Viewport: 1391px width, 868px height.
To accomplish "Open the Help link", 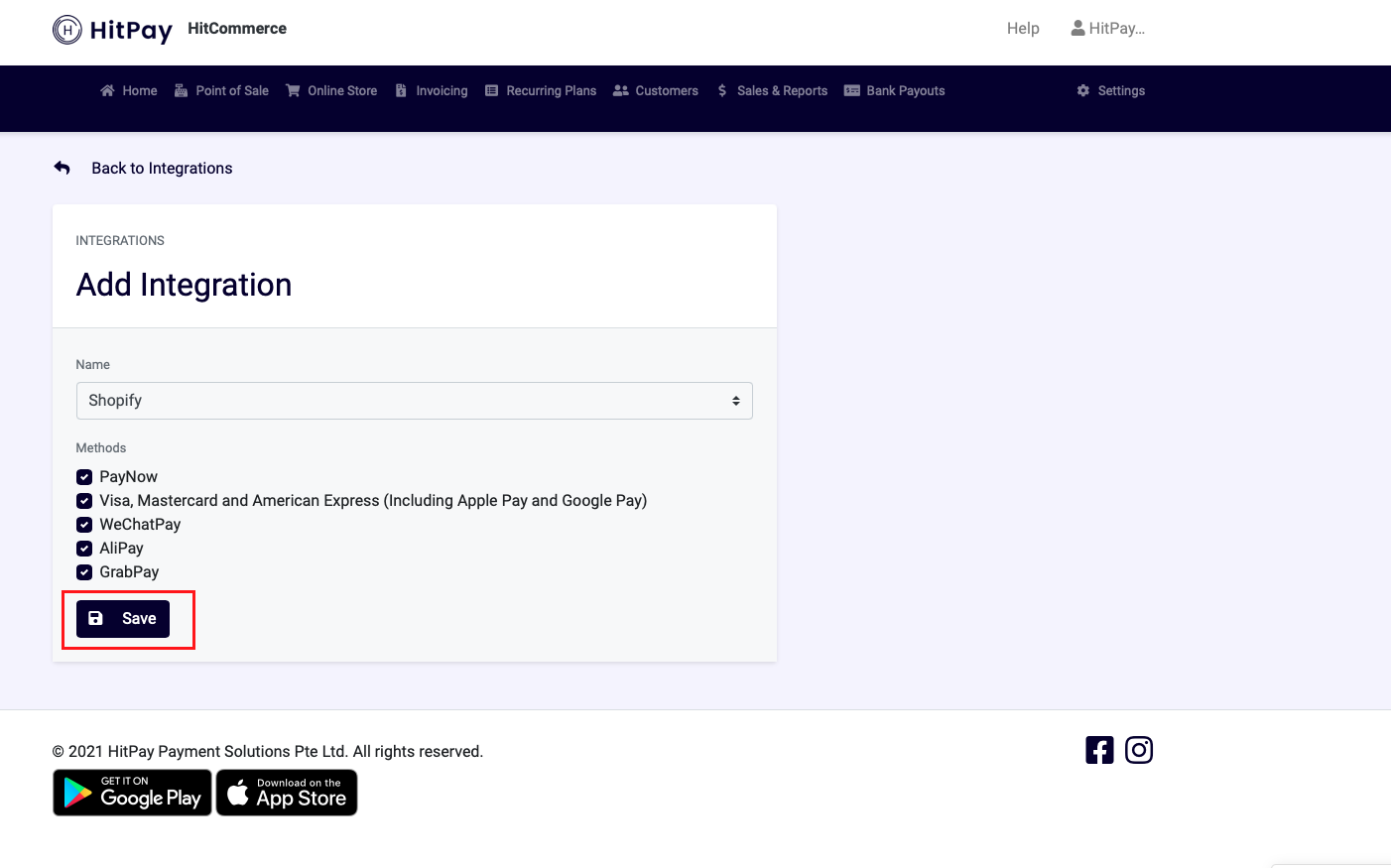I will (x=1023, y=28).
